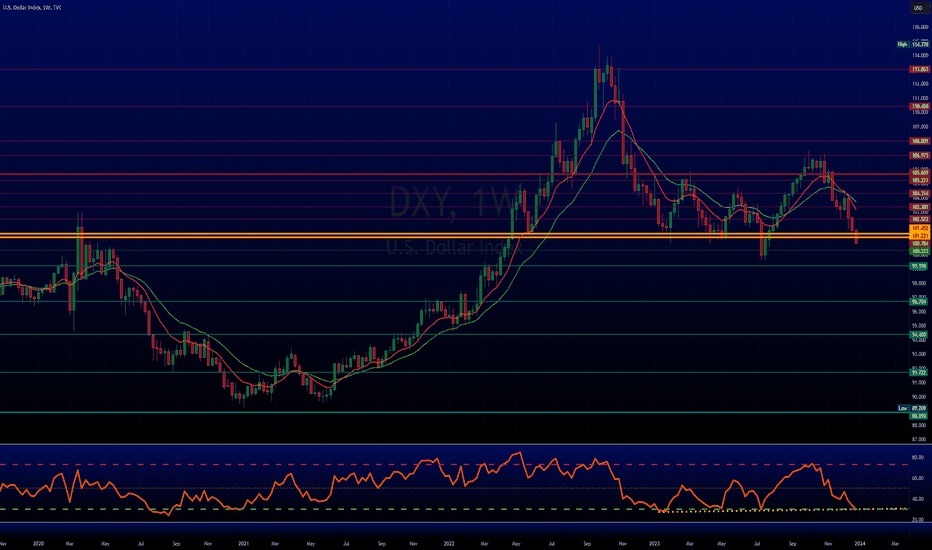This screenshot has width=932, height=550.
Task: Click the 112.000 price axis tick
Action: coord(920,84)
